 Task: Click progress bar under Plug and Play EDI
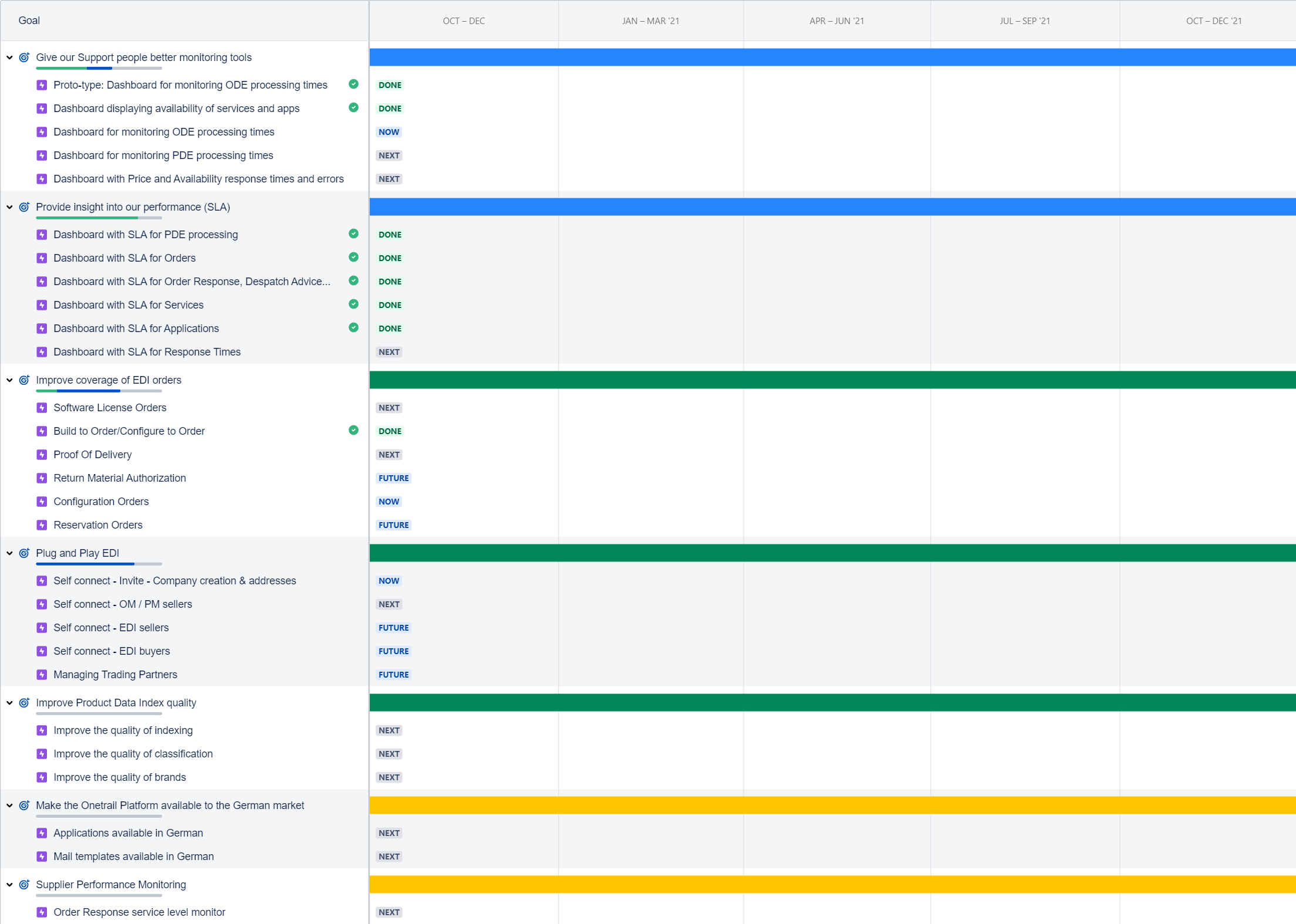click(99, 564)
